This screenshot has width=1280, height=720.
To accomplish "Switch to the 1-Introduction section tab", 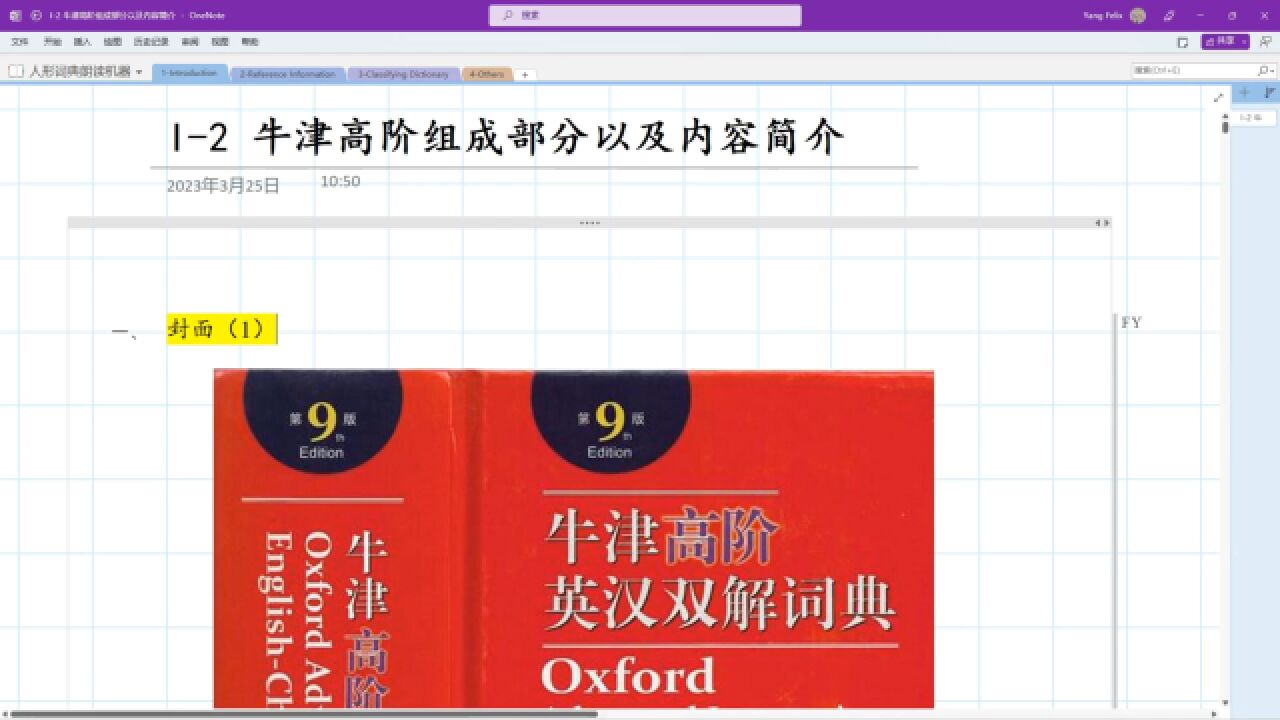I will (189, 73).
